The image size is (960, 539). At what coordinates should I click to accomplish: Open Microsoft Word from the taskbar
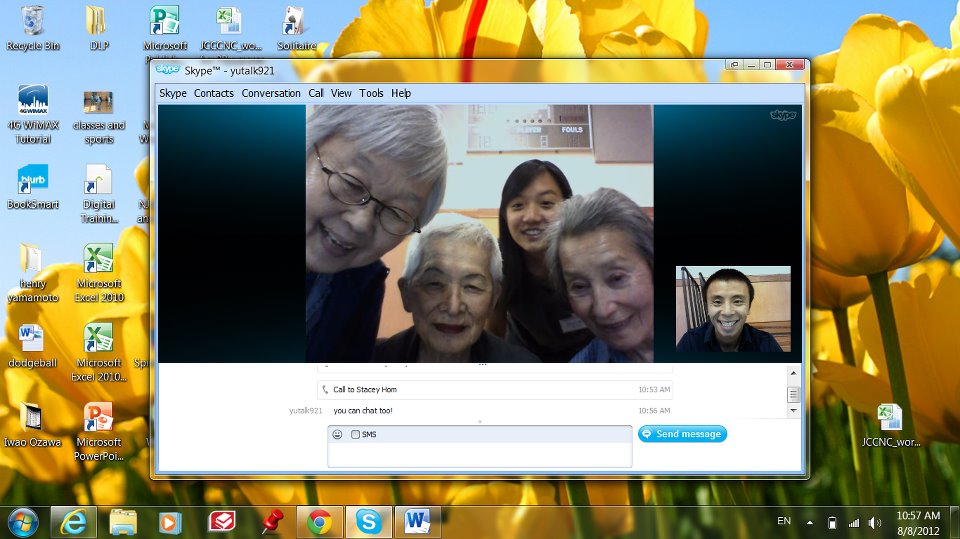pos(417,521)
